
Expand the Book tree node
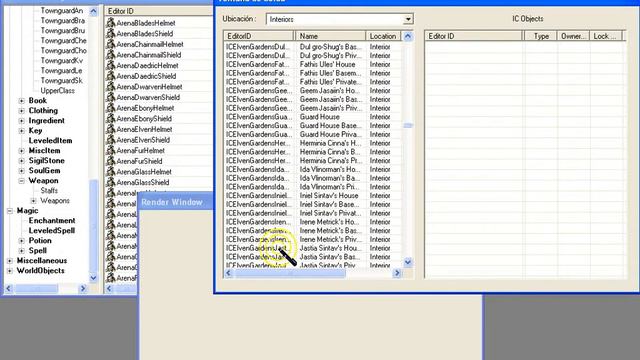tap(22, 101)
